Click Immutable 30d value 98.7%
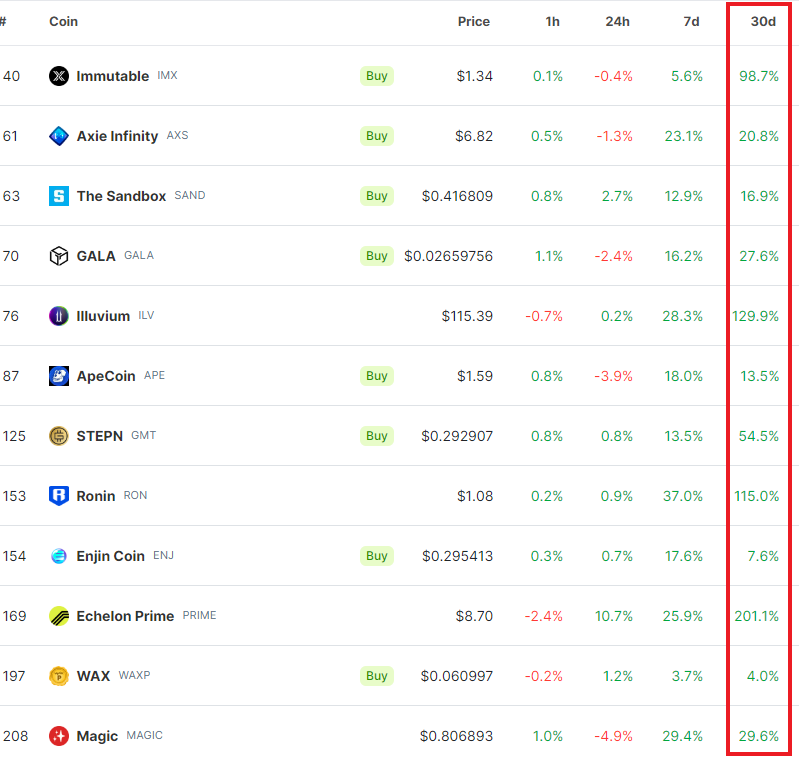This screenshot has height=762, width=799. (x=759, y=76)
